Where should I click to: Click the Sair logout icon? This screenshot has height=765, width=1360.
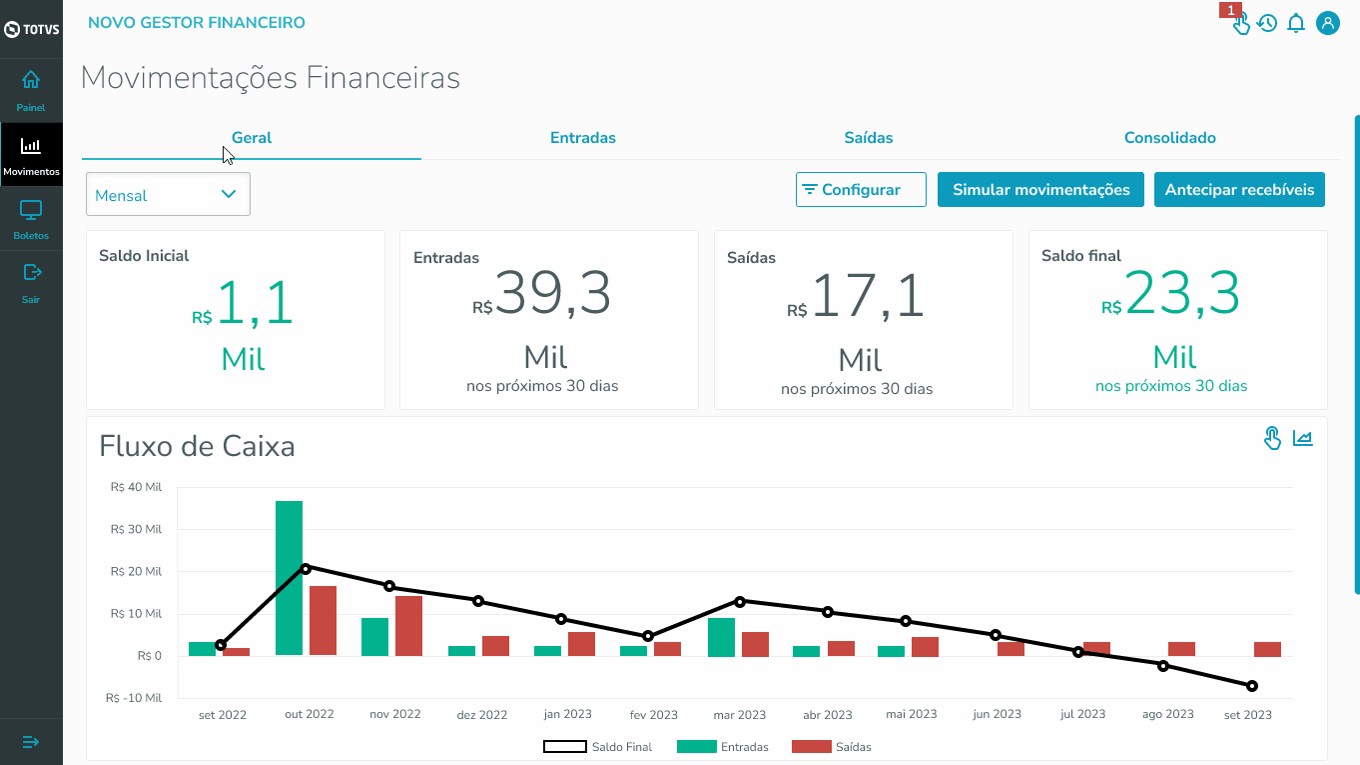[x=31, y=273]
